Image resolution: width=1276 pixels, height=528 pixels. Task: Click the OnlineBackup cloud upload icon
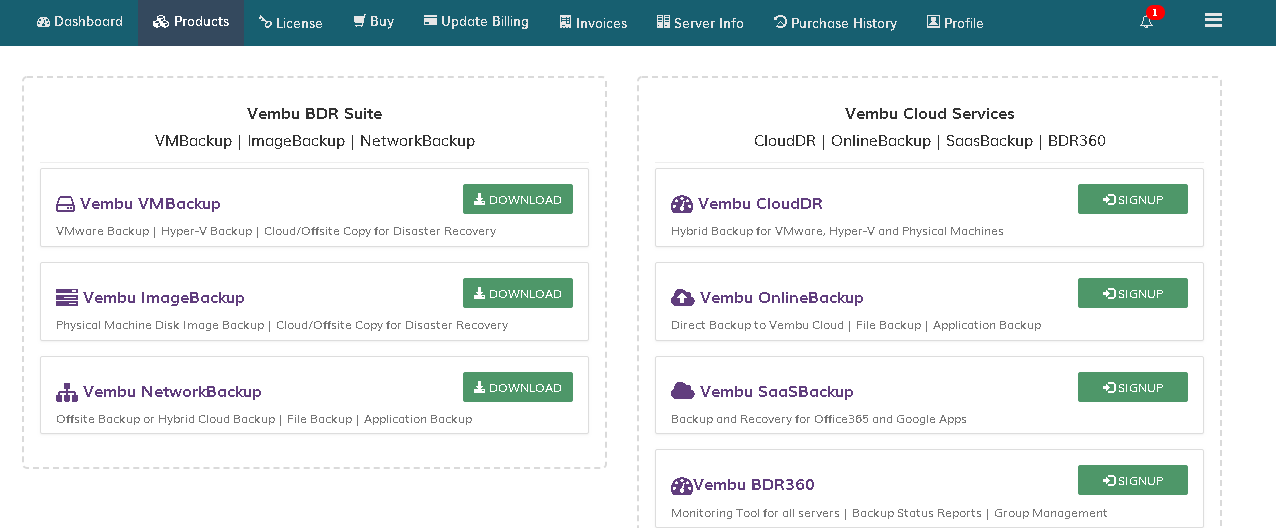(x=682, y=297)
